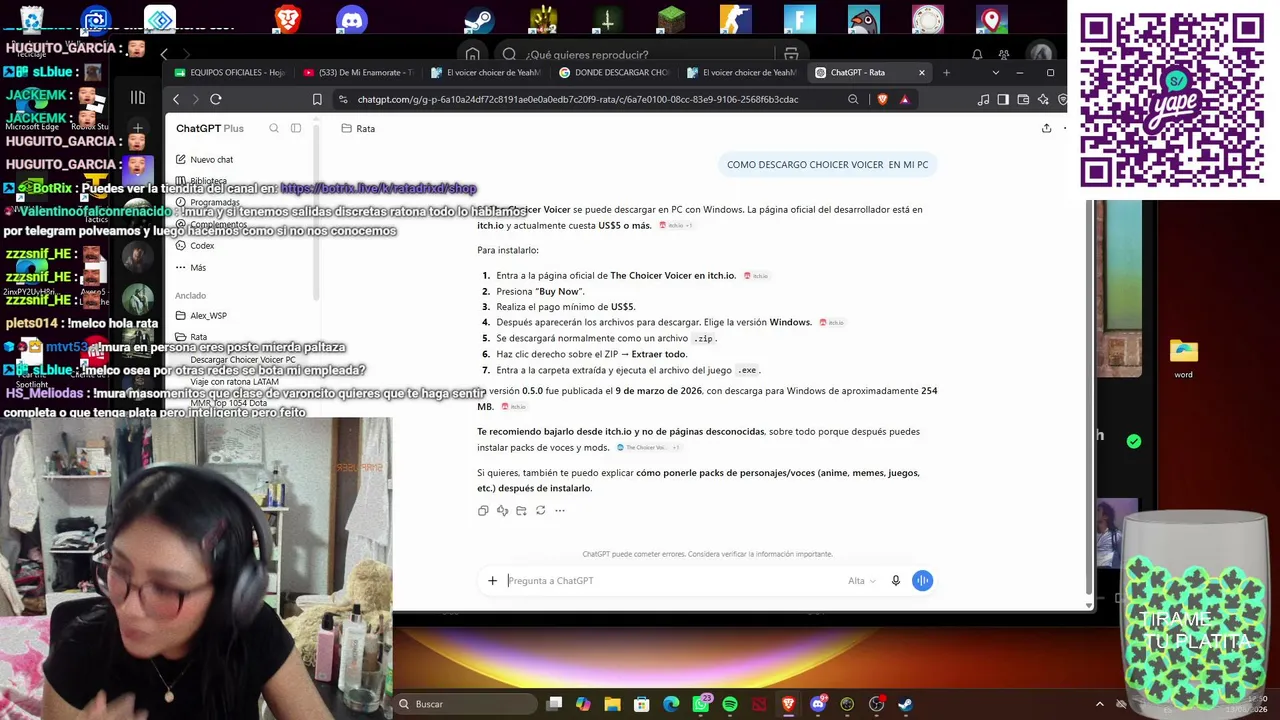The width and height of the screenshot is (1280, 720).
Task: Open 'Rata' project breadcrumb header
Action: pyautogui.click(x=358, y=128)
